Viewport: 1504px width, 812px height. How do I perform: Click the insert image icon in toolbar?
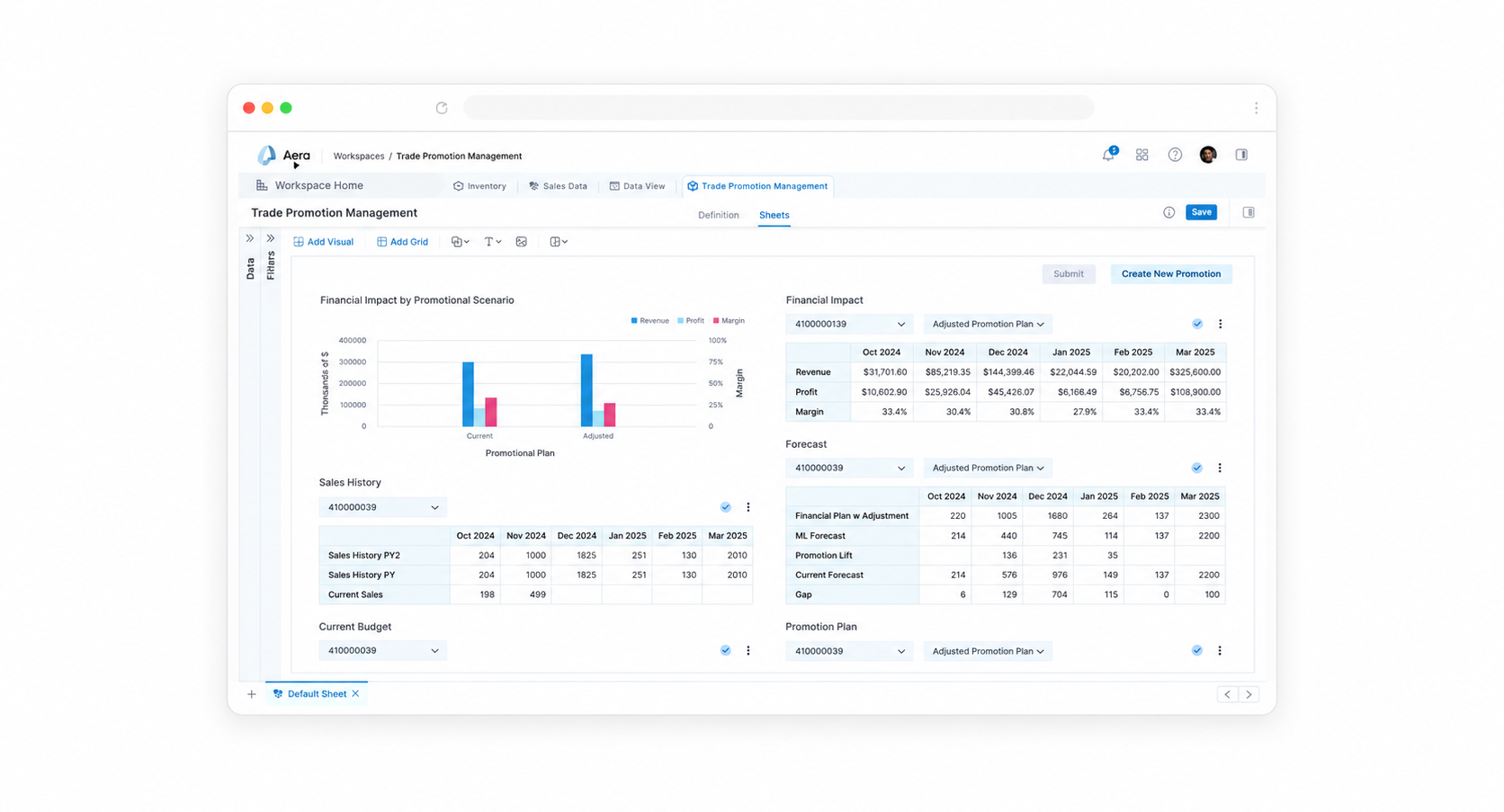coord(521,242)
